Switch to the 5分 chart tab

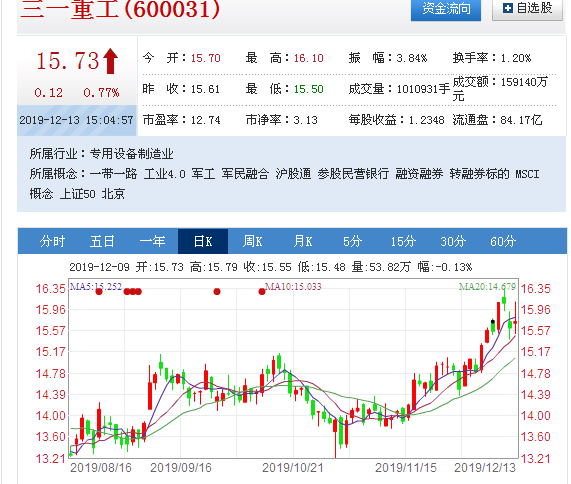tap(353, 241)
